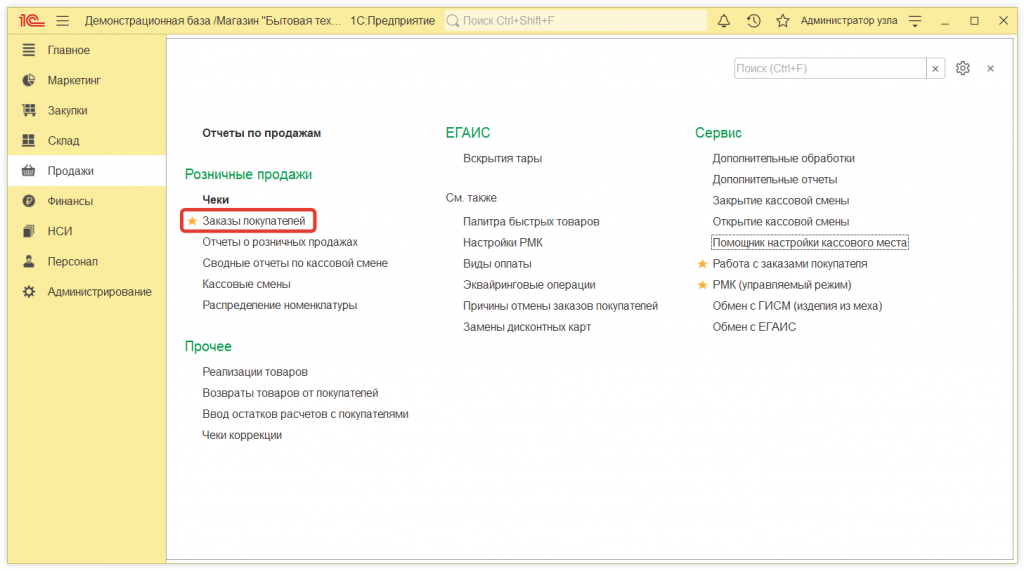Image resolution: width=1024 pixels, height=571 pixels.
Task: Go to Администрирование section
Action: pyautogui.click(x=99, y=292)
